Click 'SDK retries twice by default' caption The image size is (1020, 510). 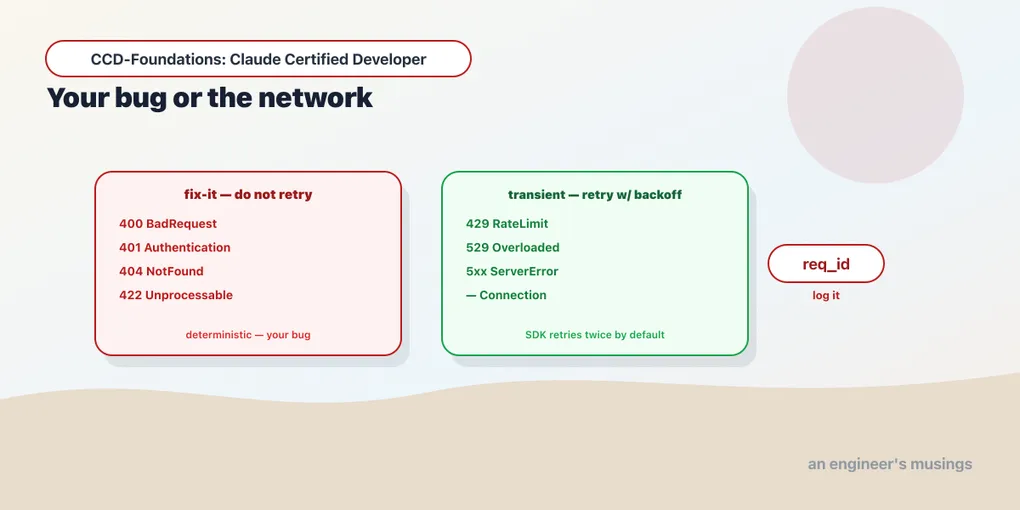(x=595, y=335)
